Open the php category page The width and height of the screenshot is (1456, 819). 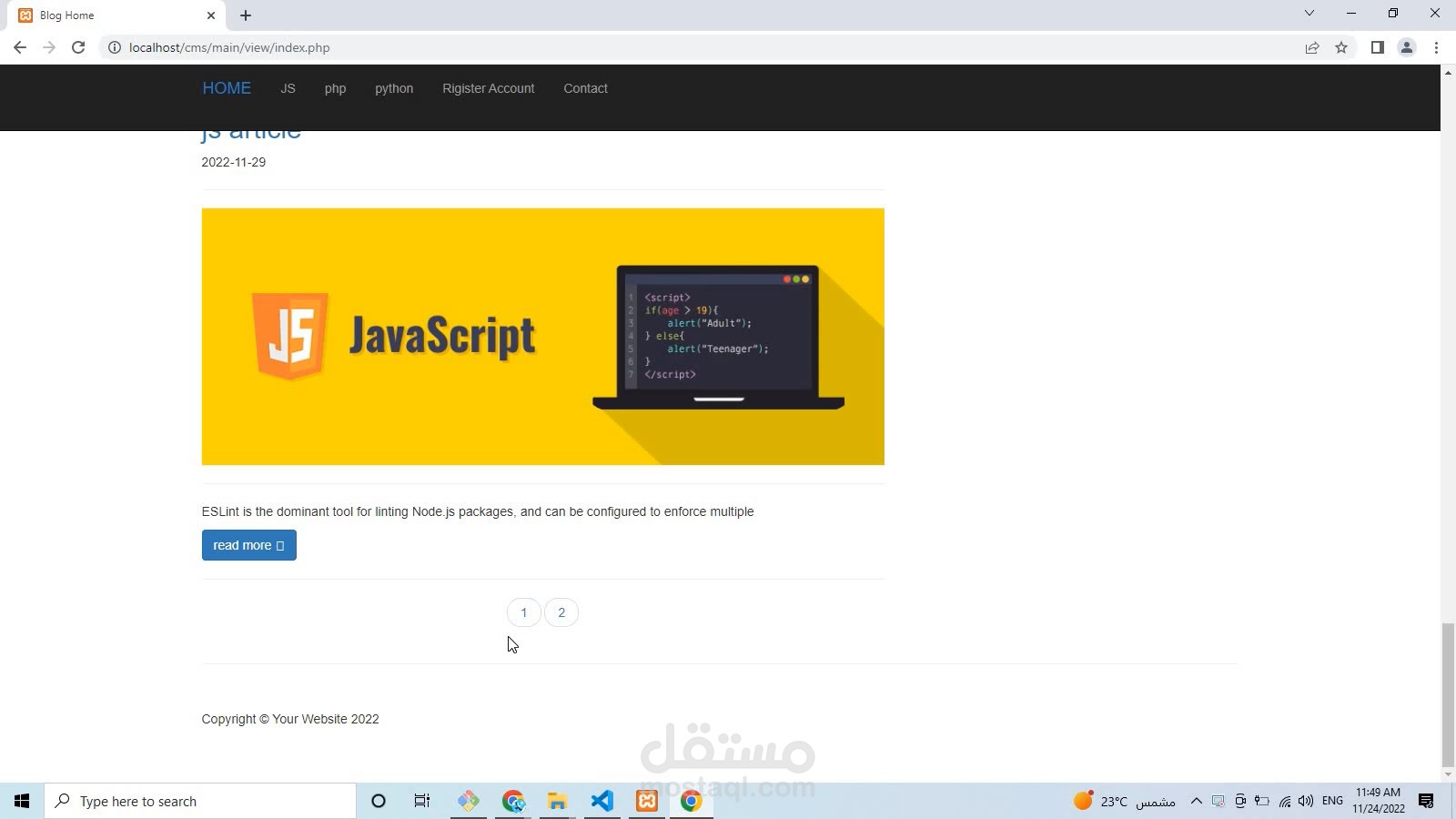click(x=335, y=88)
